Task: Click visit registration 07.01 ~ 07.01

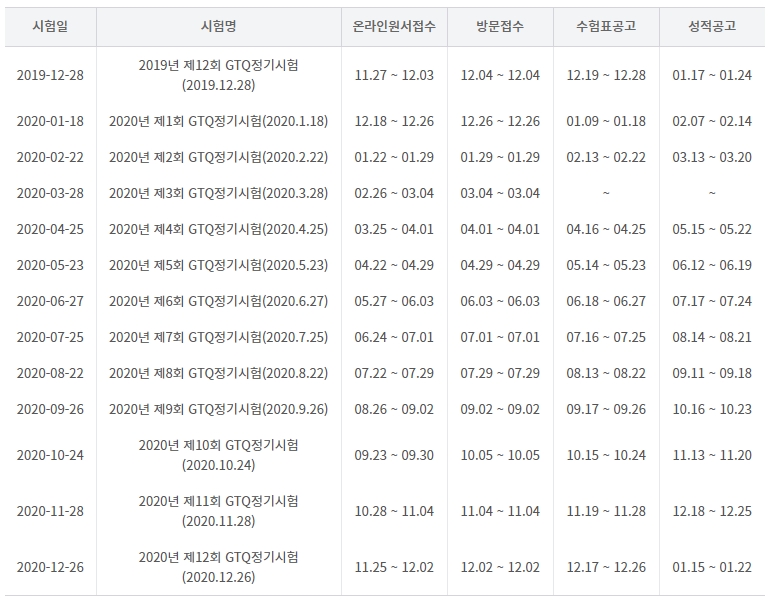Action: click(x=500, y=337)
